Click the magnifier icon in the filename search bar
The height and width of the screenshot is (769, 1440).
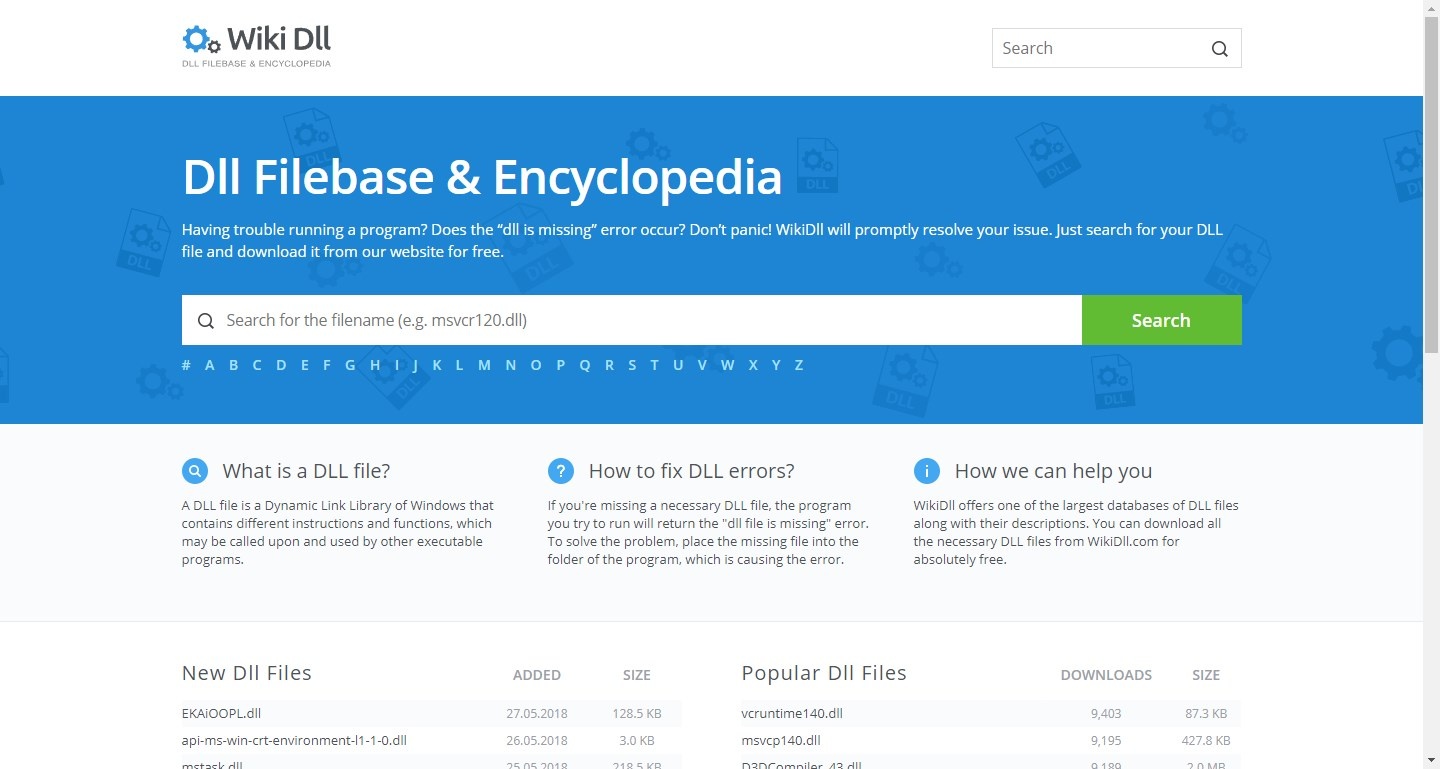[206, 321]
